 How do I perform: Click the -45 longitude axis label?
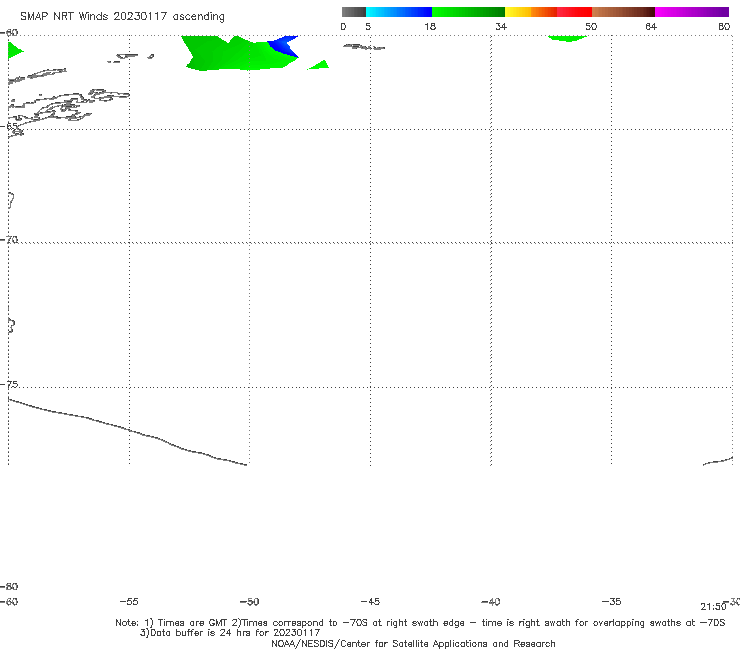point(370,602)
